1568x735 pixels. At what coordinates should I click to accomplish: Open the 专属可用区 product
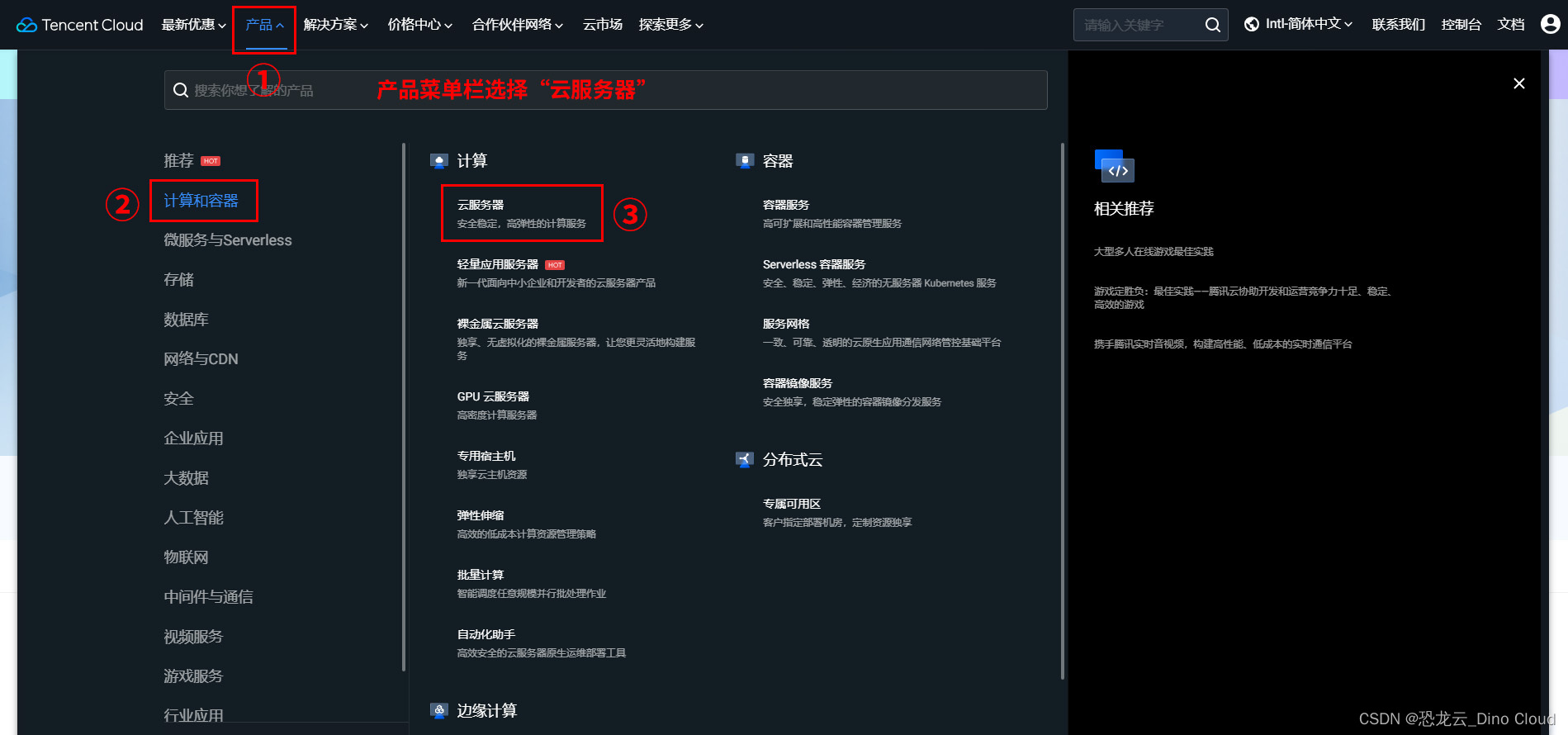click(792, 504)
